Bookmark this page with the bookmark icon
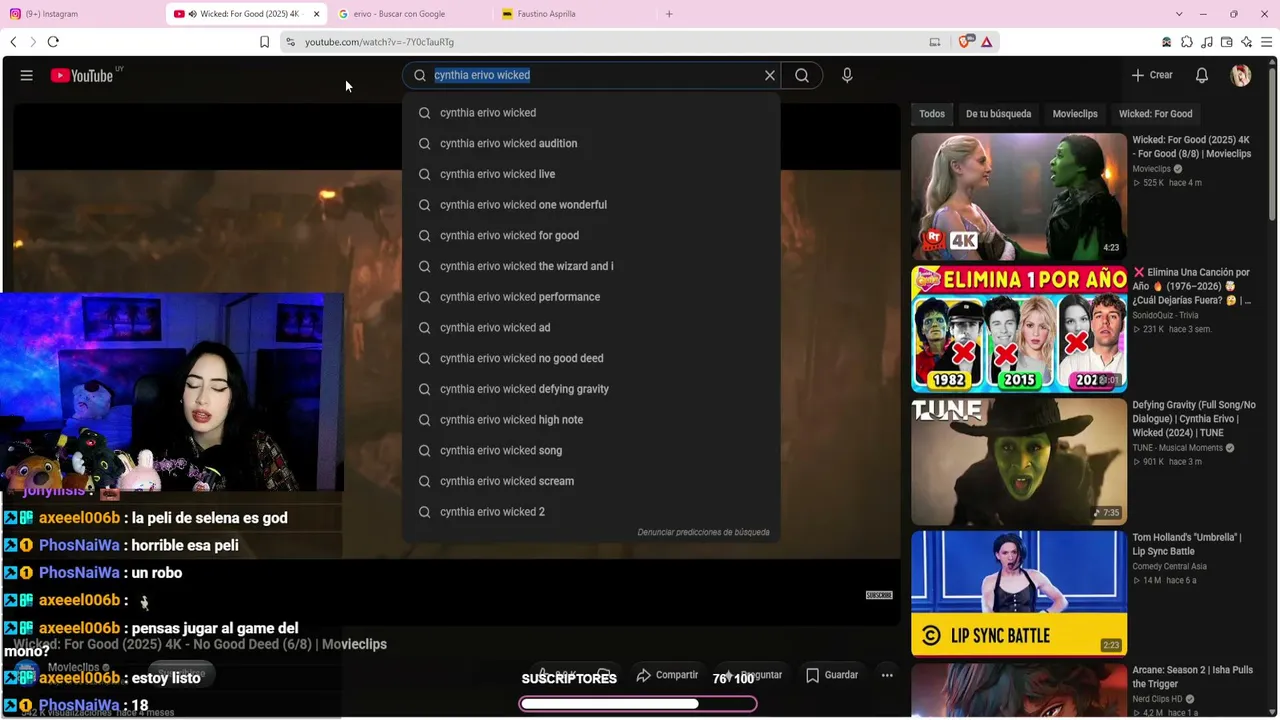The width and height of the screenshot is (1280, 720). [264, 42]
